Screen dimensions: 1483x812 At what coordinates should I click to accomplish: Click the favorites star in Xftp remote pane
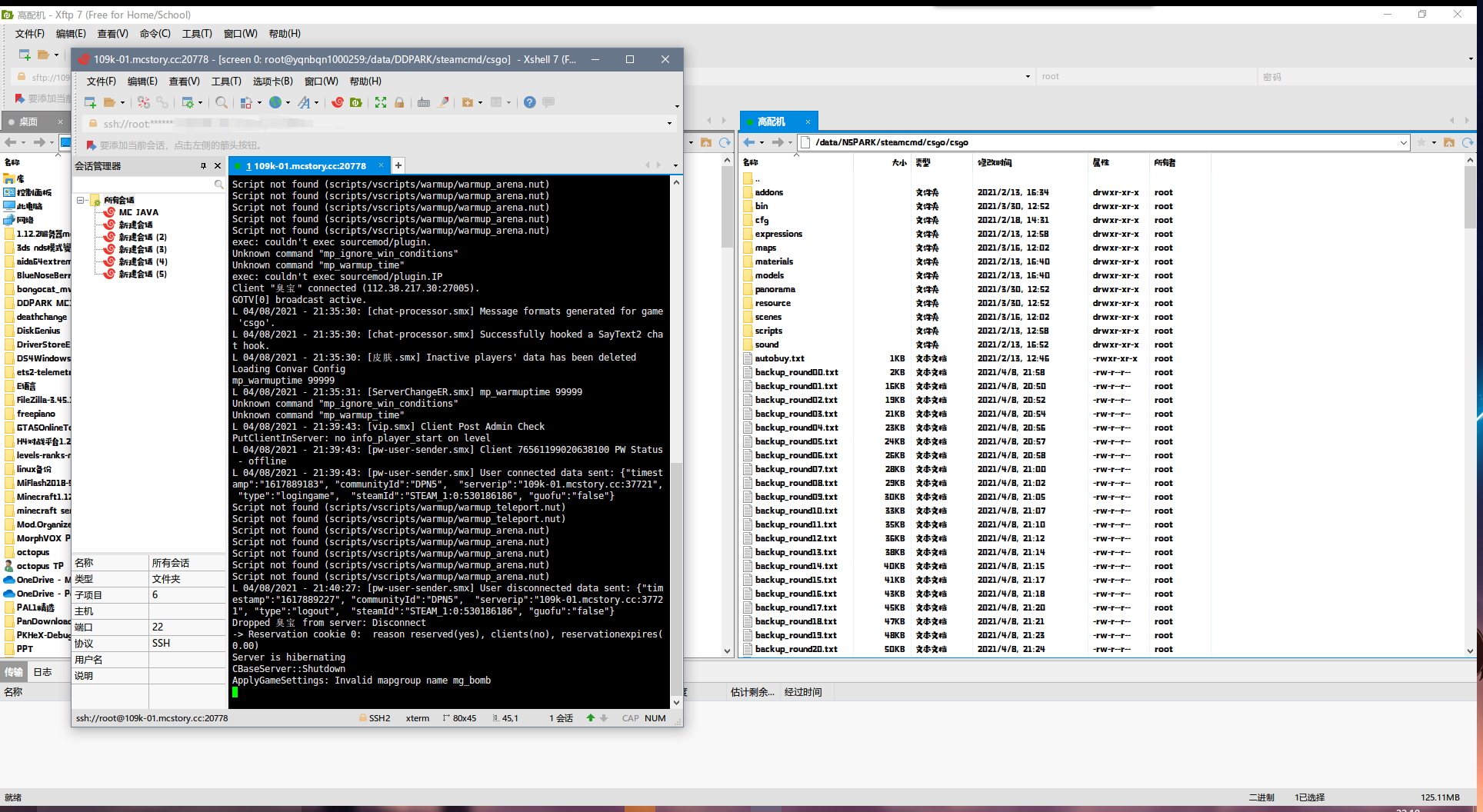point(1421,142)
